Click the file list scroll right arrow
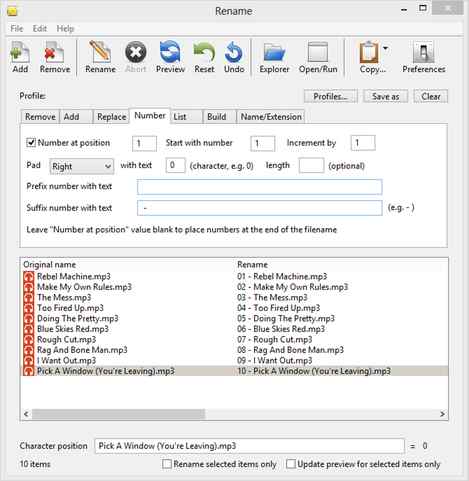Viewport: 469px width, 481px height. pos(442,414)
